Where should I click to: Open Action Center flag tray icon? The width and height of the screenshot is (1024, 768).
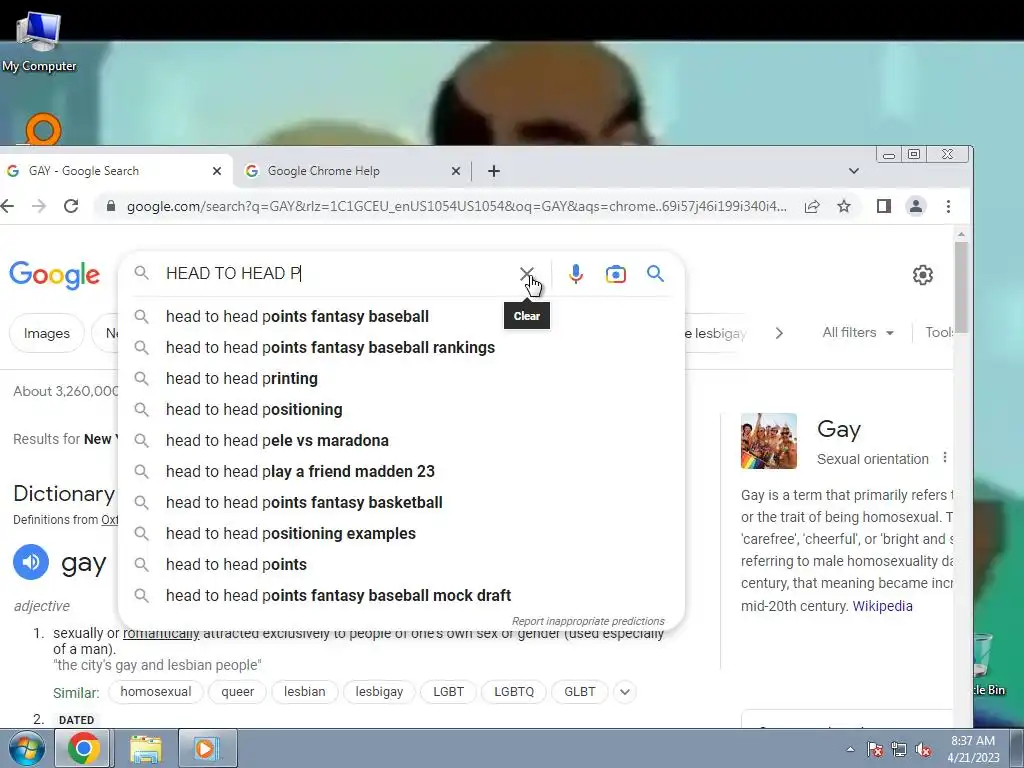click(875, 750)
